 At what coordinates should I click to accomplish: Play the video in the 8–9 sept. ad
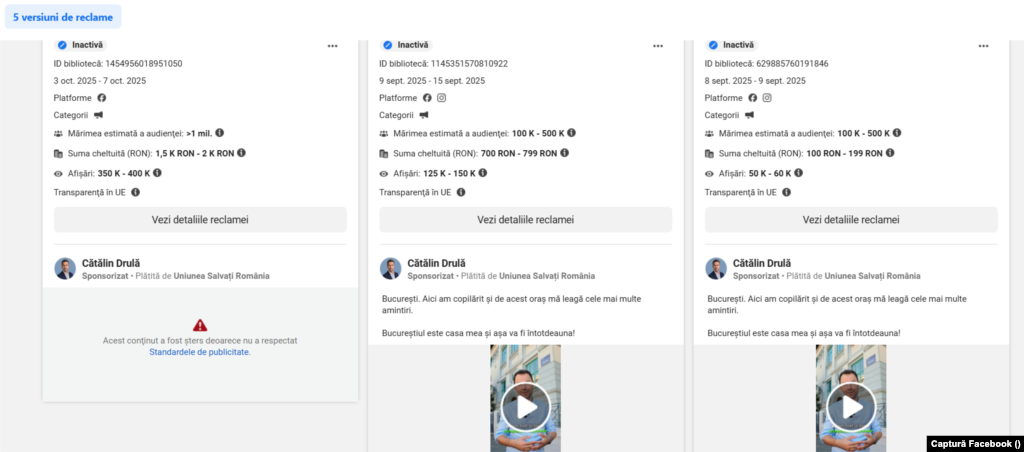851,405
